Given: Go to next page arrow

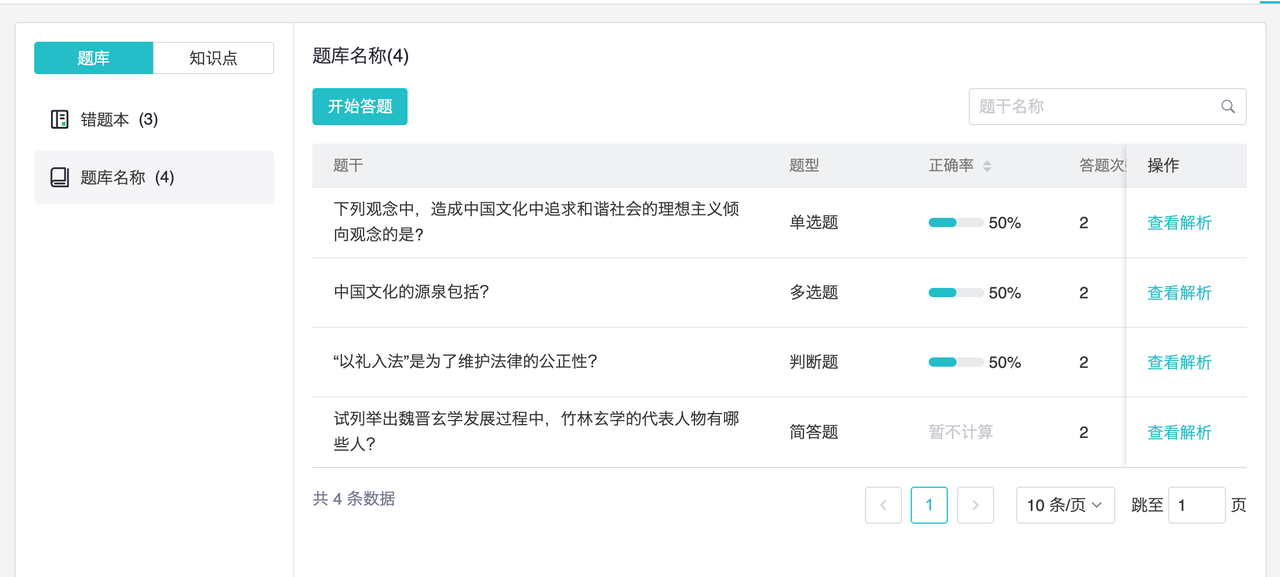Looking at the screenshot, I should (x=975, y=506).
